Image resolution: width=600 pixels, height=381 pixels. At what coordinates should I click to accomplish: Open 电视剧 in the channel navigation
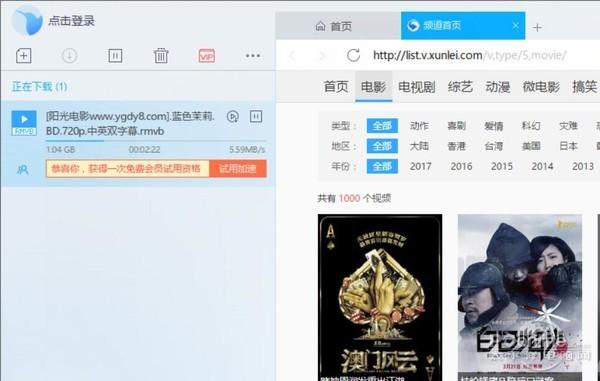click(417, 87)
